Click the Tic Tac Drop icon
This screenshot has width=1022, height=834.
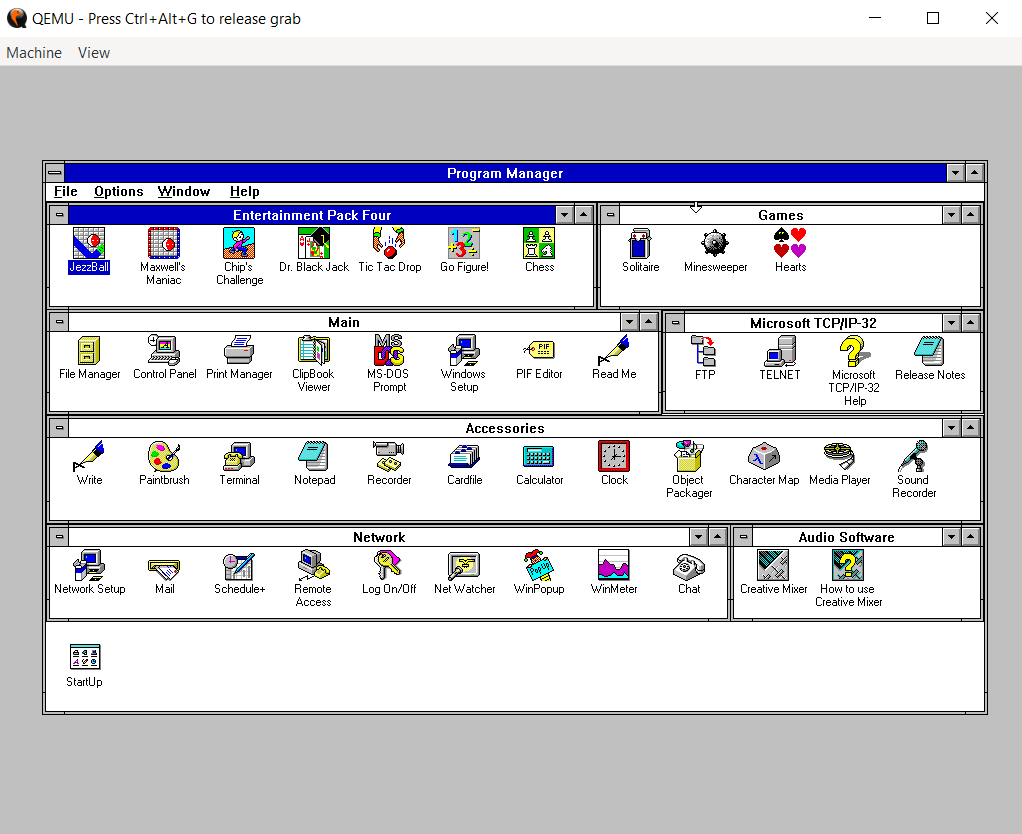point(389,243)
